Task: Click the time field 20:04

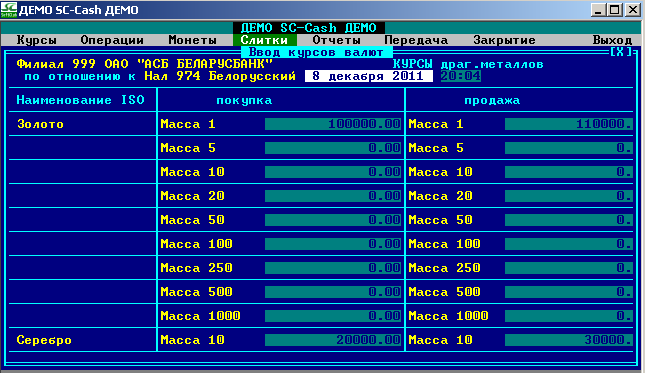Action: tap(460, 76)
